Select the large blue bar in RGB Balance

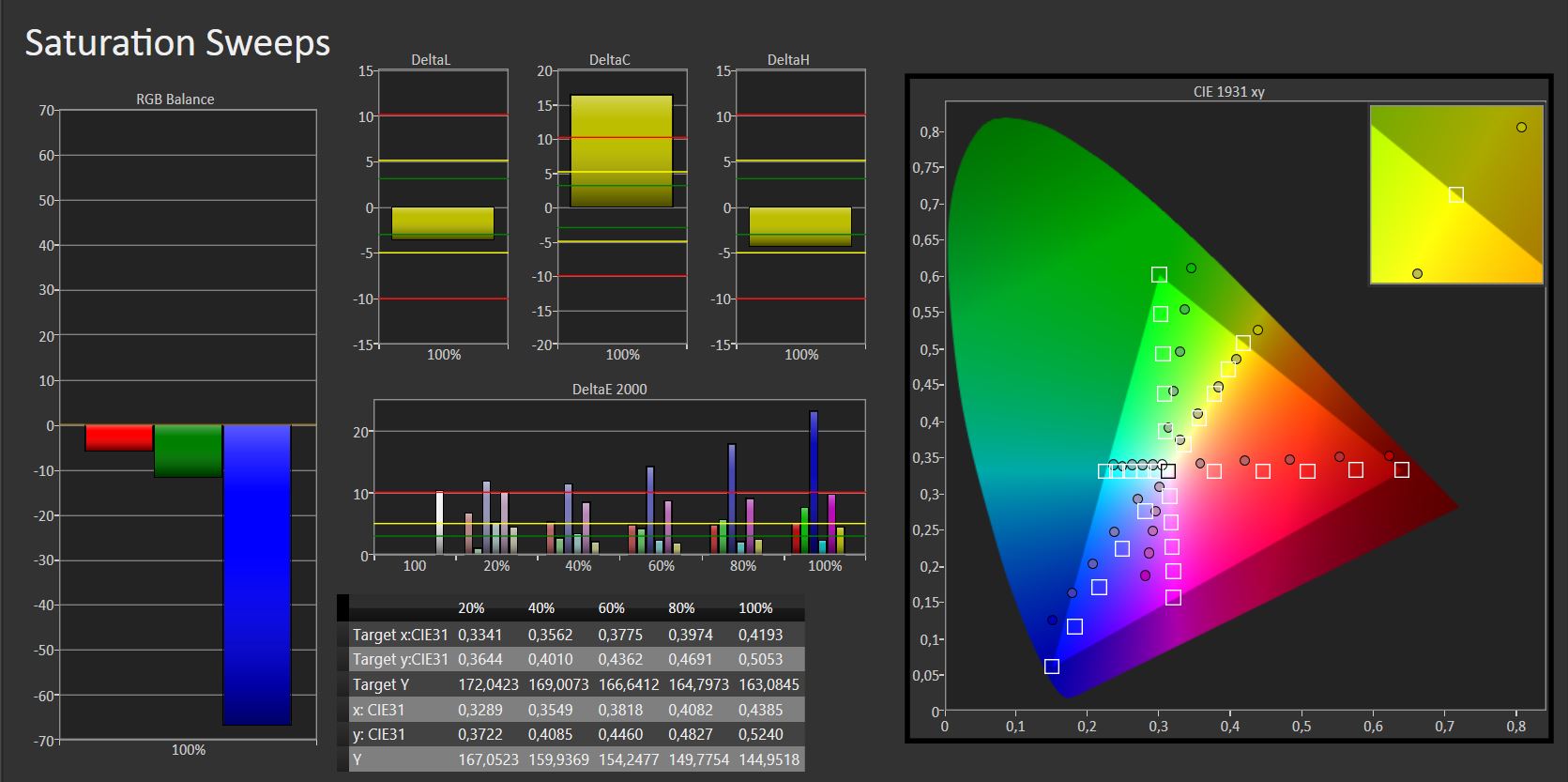tap(257, 575)
